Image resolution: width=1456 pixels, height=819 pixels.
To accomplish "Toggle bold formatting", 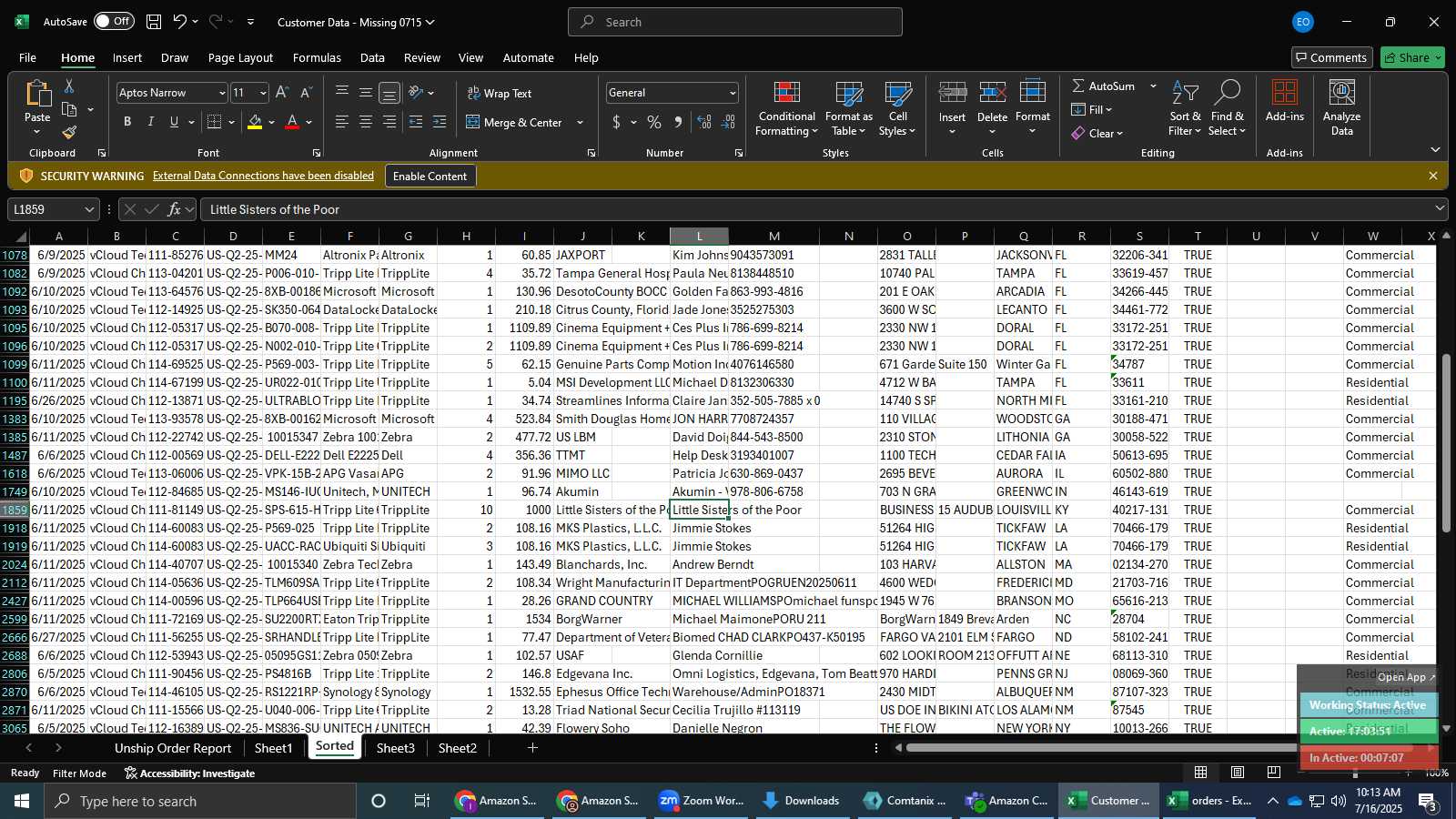I will (x=127, y=122).
